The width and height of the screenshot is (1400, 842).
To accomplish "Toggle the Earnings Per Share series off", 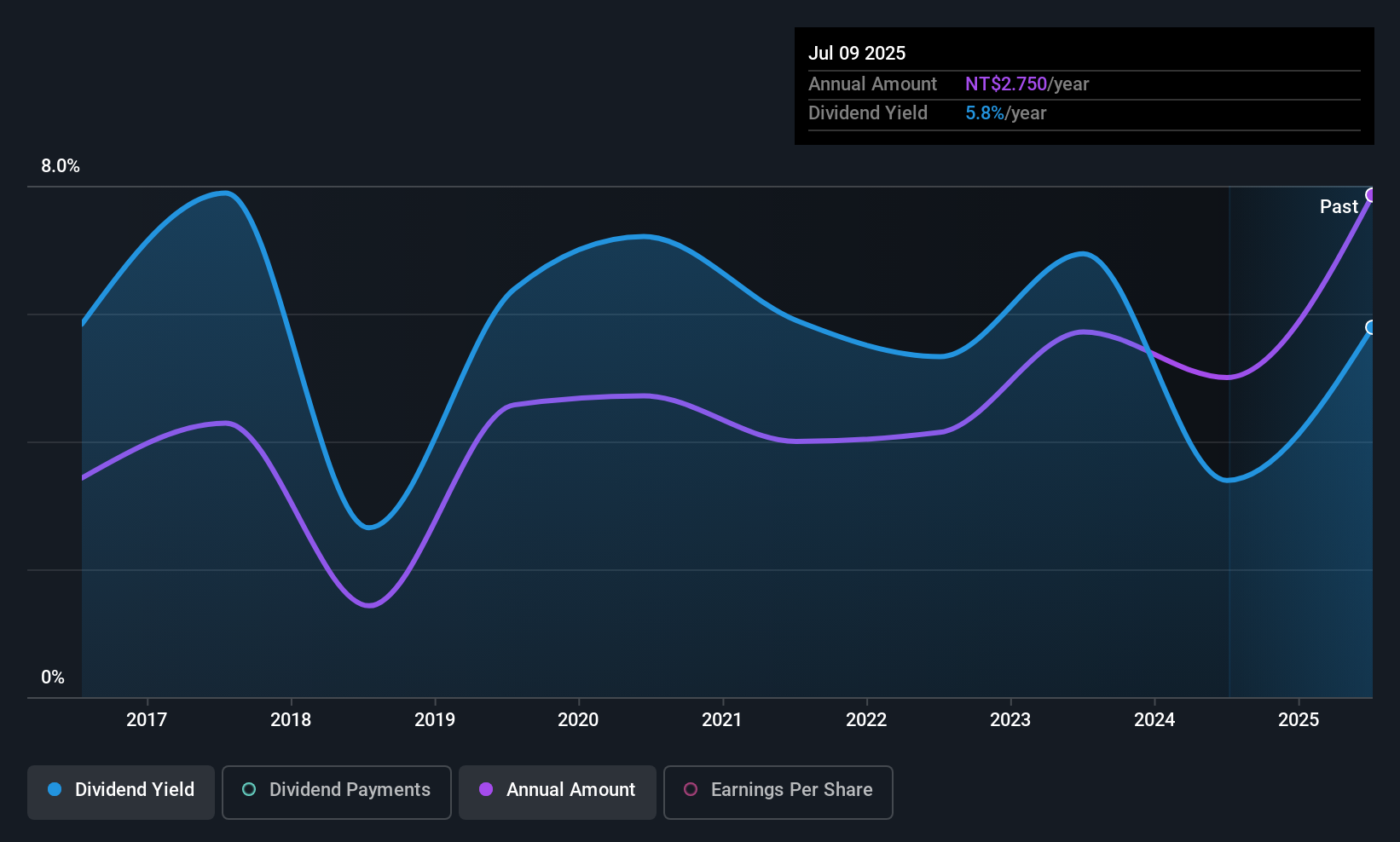I will click(778, 792).
